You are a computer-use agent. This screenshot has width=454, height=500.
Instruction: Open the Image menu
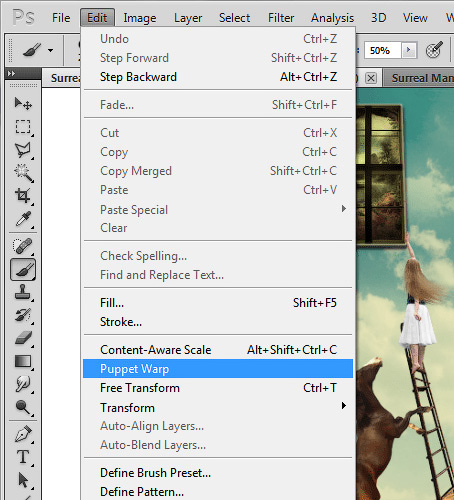140,18
